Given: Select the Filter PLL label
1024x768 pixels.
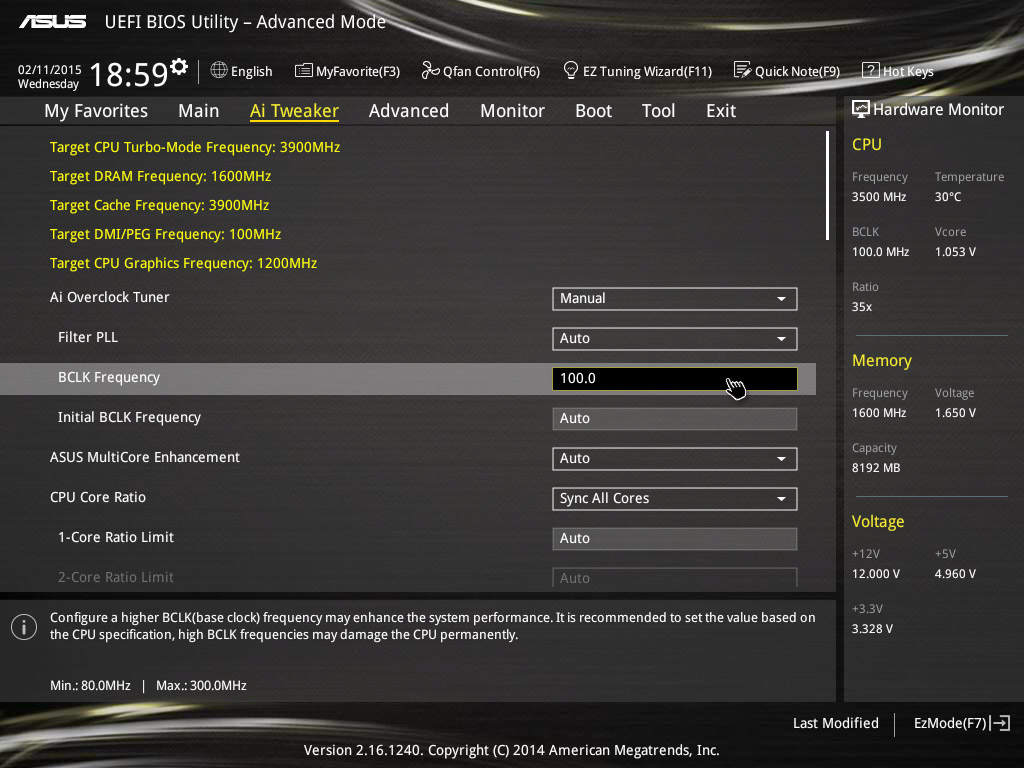Looking at the screenshot, I should click(88, 337).
